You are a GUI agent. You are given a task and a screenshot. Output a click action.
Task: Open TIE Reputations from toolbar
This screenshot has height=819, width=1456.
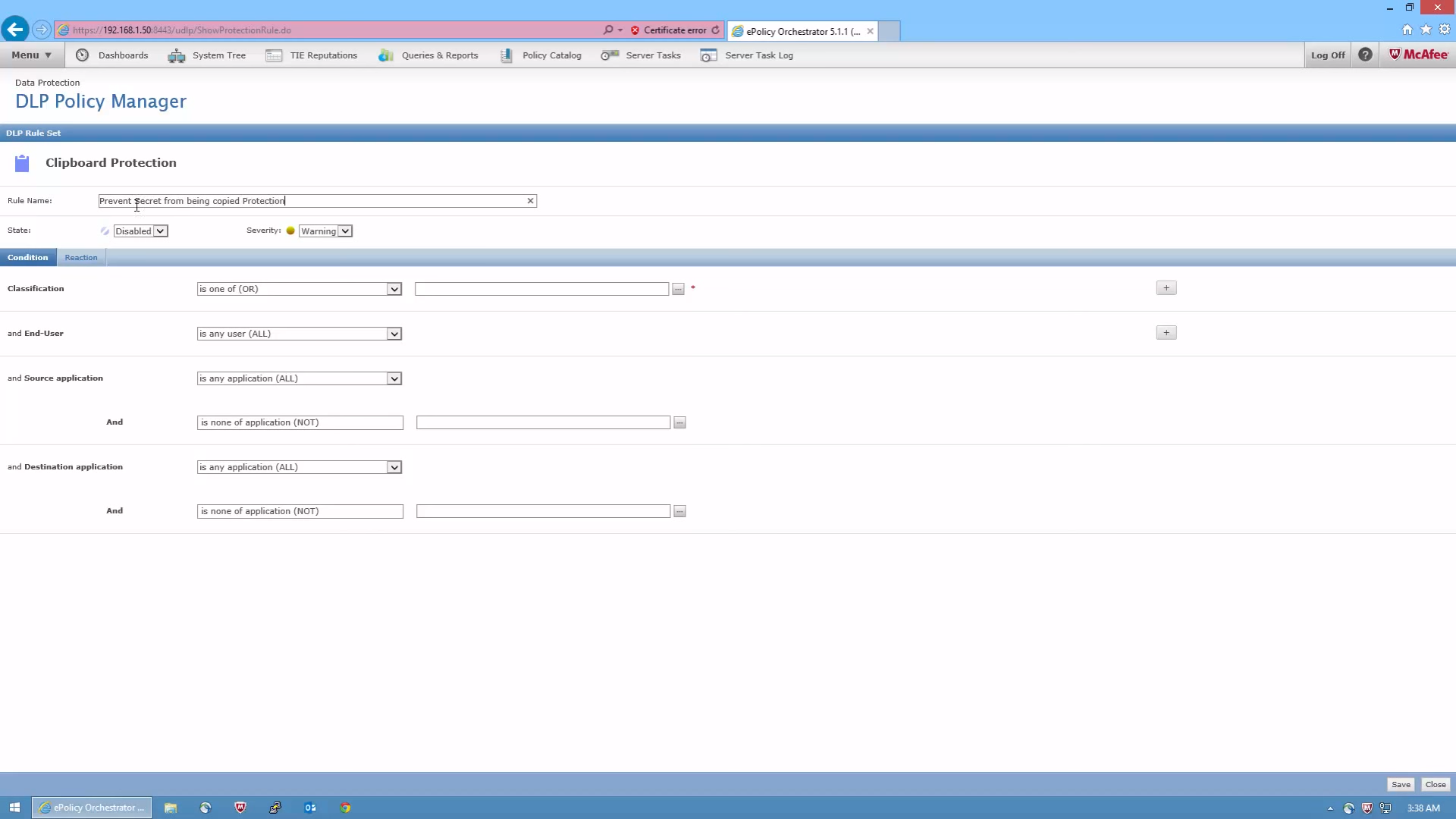(274, 55)
